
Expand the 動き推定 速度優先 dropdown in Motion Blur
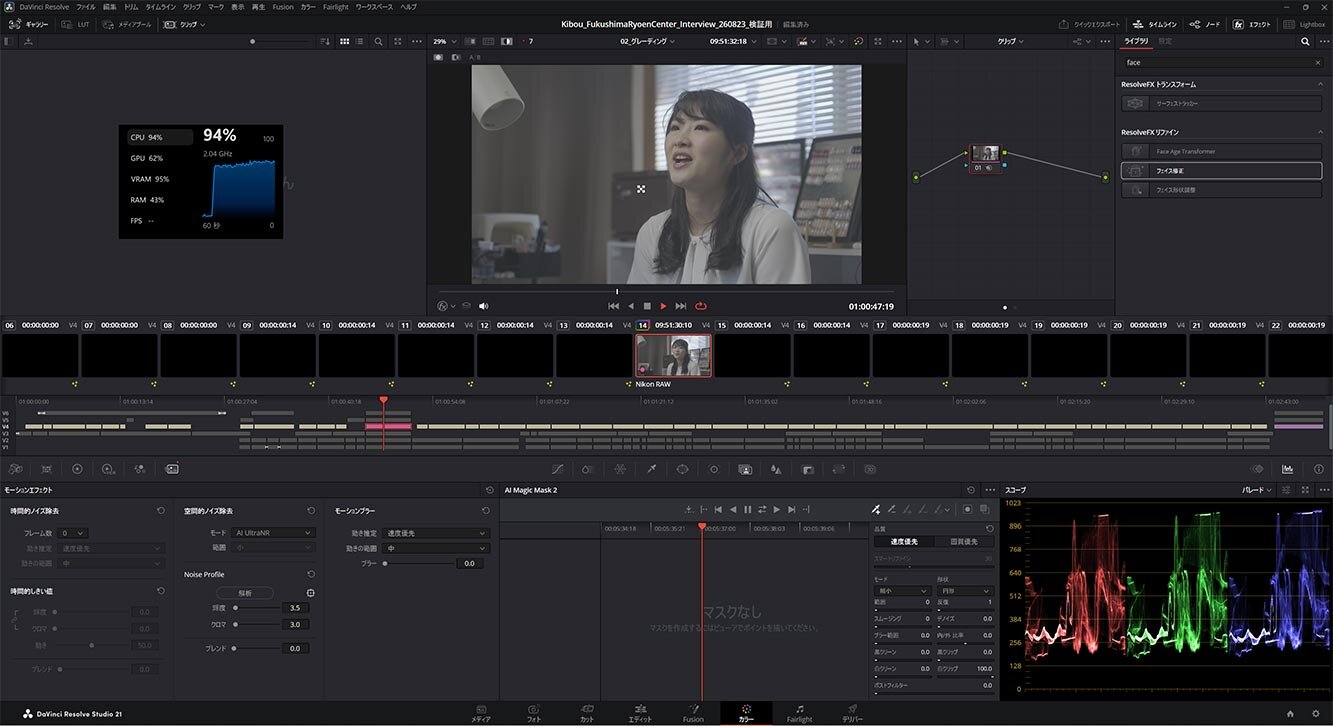pos(437,533)
